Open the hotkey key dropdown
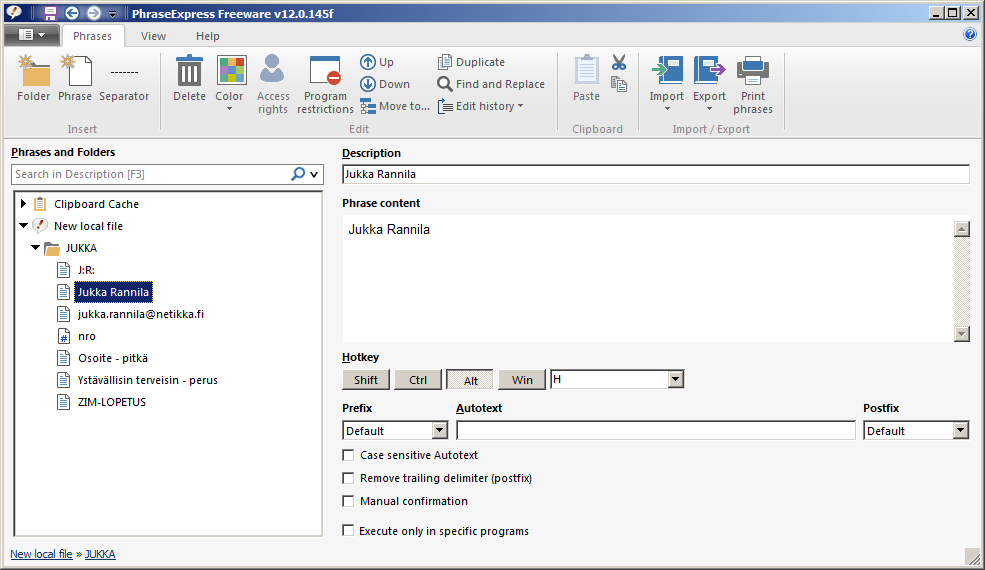This screenshot has height=570, width=985. click(x=676, y=379)
